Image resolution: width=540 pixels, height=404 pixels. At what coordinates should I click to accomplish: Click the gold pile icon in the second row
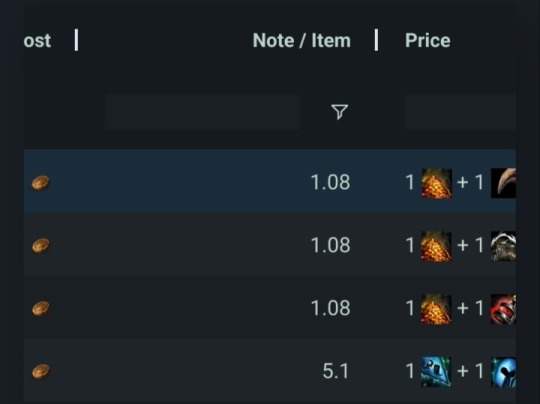(437, 246)
